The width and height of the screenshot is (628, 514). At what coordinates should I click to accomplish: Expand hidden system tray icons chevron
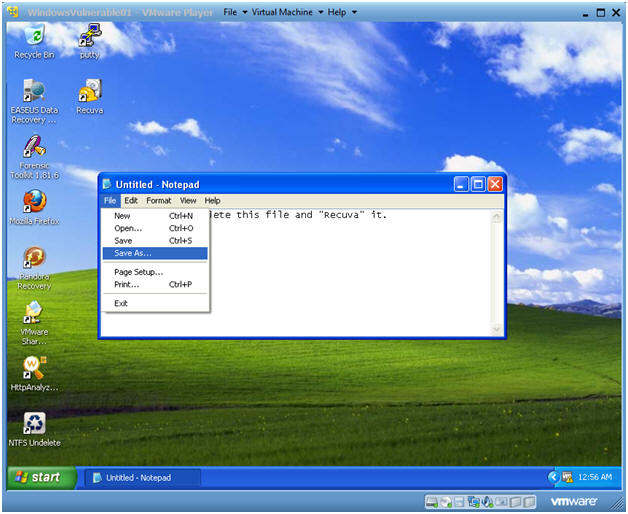(x=554, y=477)
